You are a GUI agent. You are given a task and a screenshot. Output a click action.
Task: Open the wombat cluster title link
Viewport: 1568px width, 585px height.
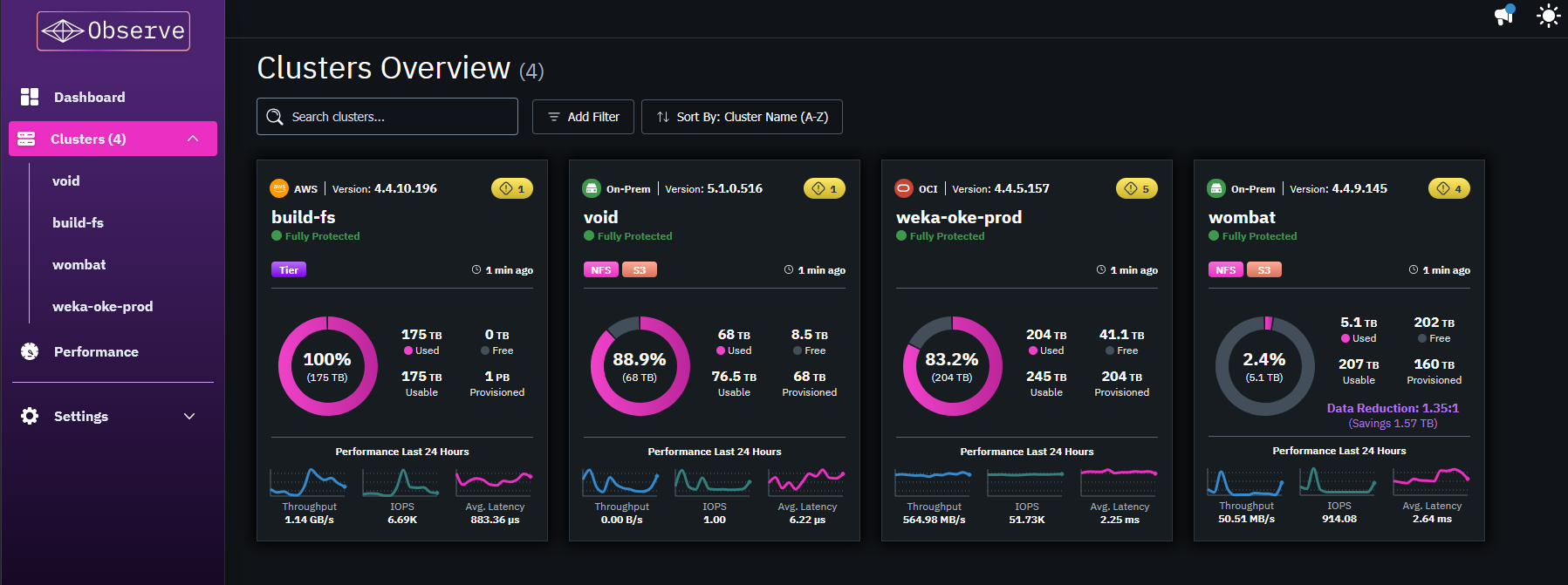pos(1242,217)
